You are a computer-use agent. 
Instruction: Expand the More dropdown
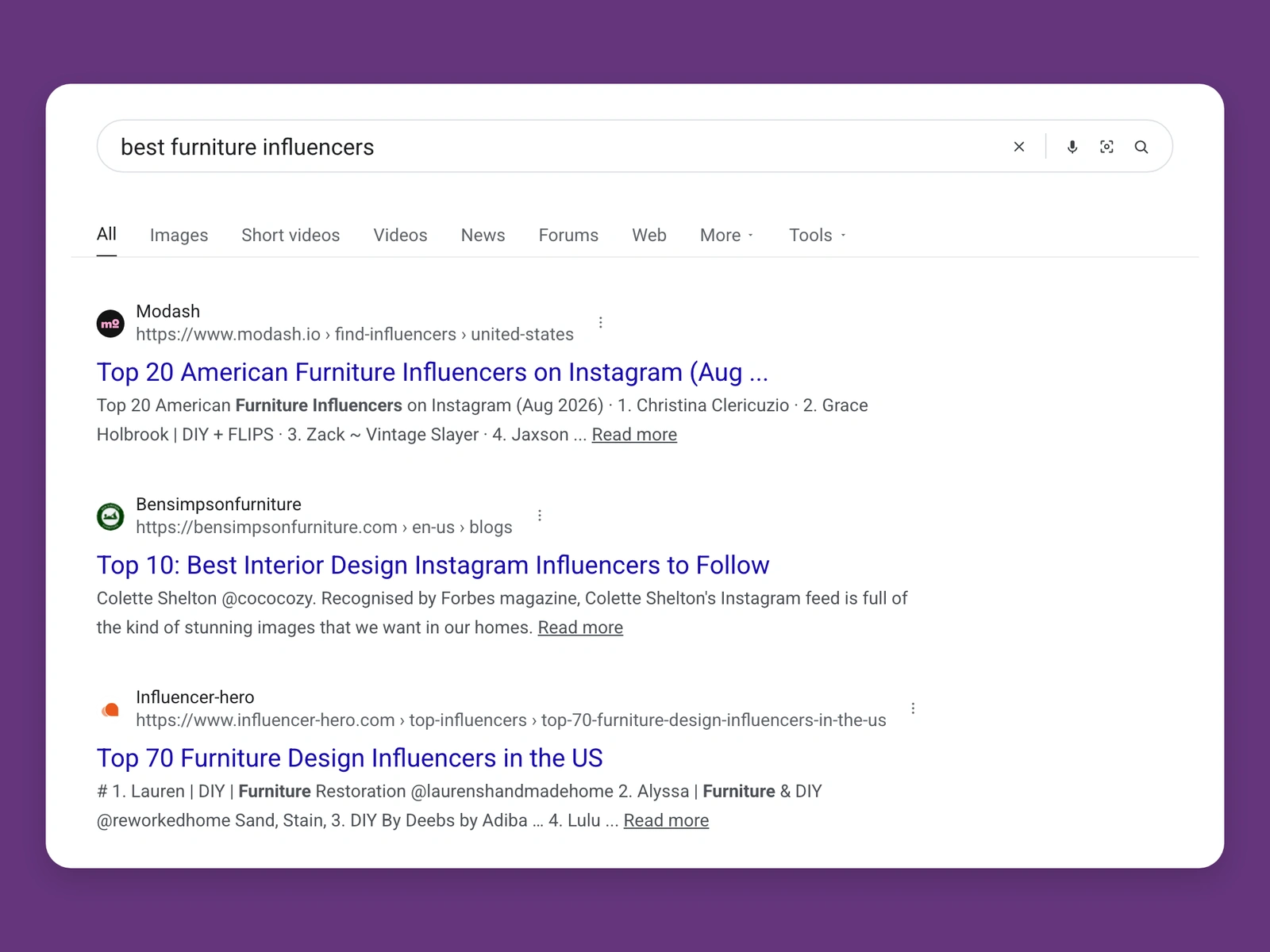click(727, 236)
